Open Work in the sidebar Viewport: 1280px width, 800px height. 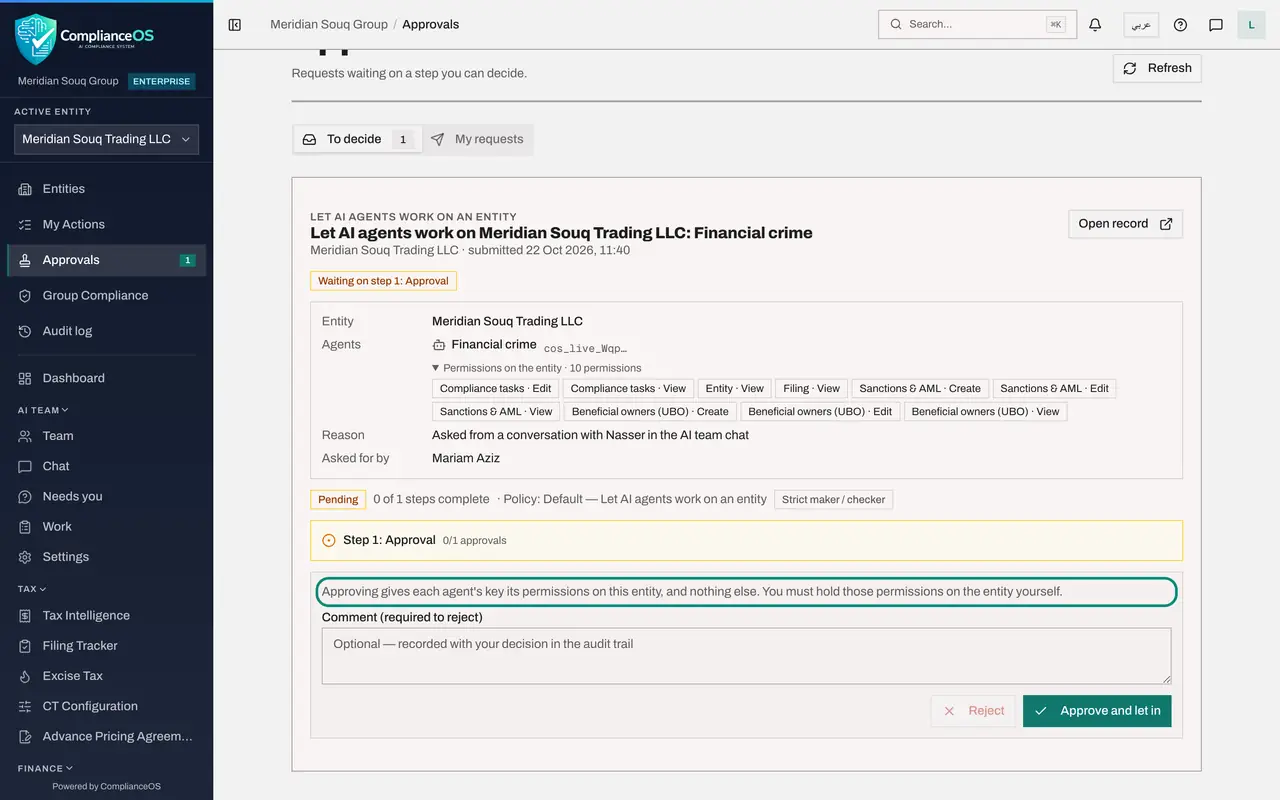click(x=106, y=526)
